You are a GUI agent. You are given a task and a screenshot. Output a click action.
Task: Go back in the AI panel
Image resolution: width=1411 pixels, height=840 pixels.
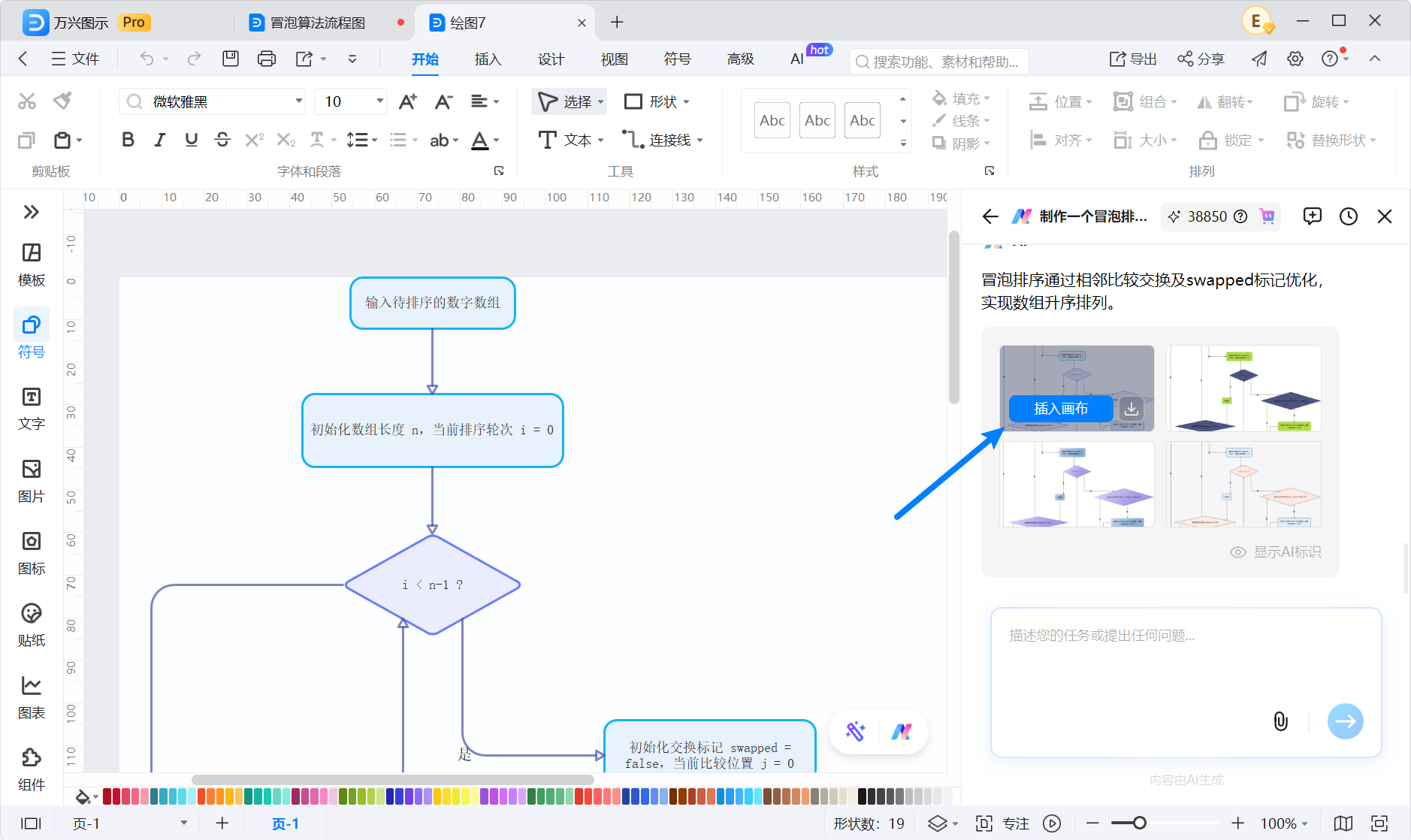coord(990,216)
